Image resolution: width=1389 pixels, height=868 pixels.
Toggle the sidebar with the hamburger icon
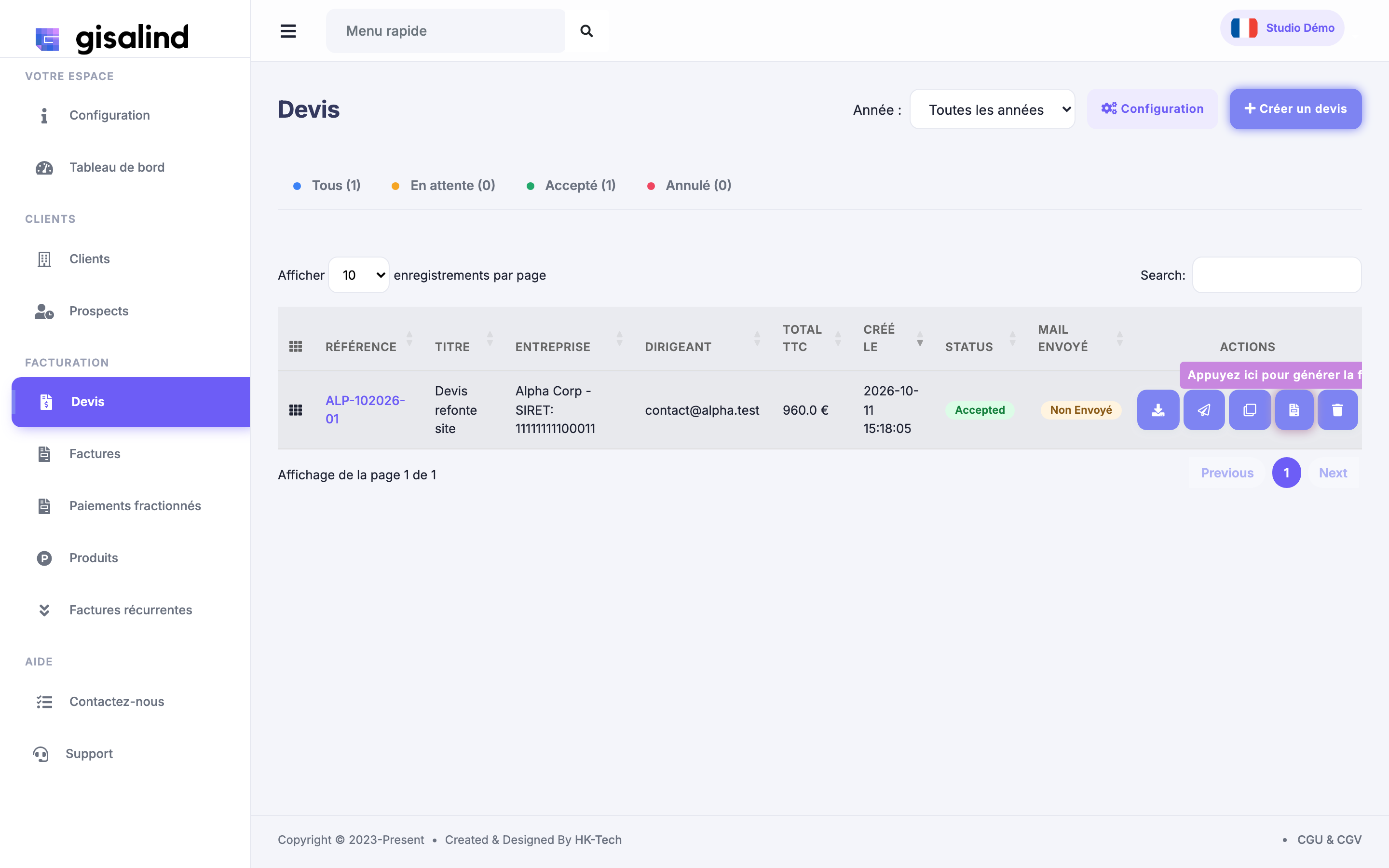pyautogui.click(x=288, y=31)
